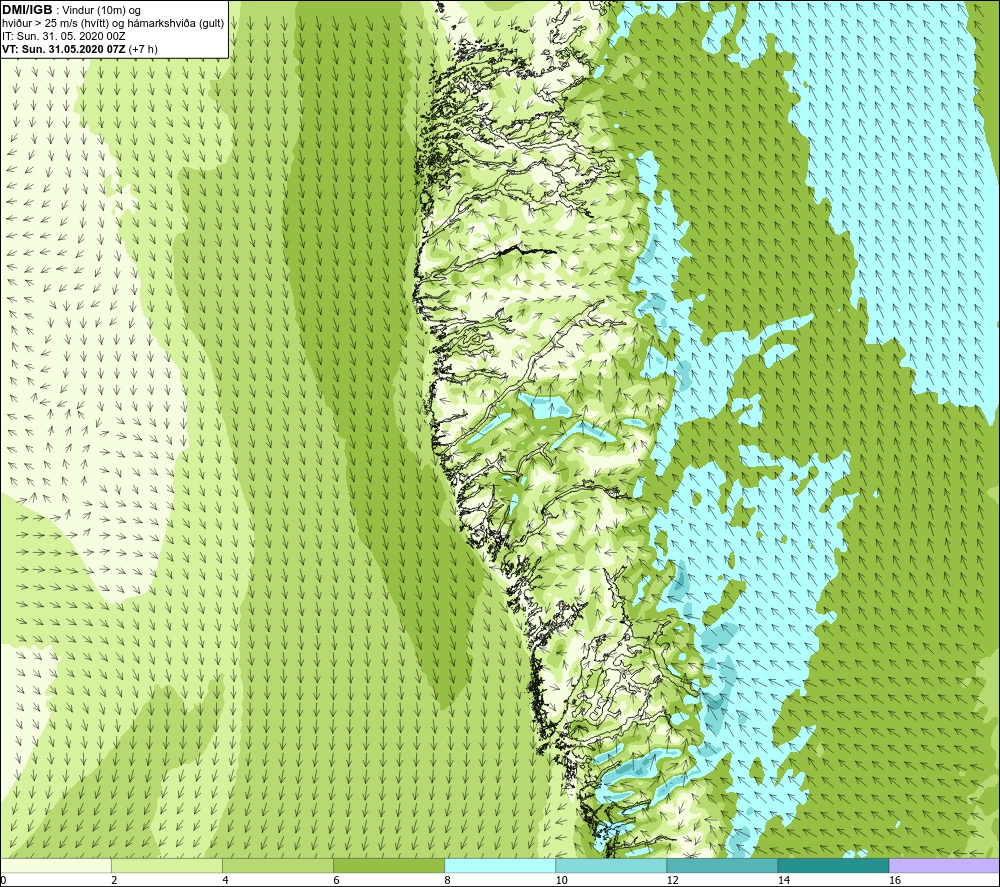This screenshot has height=887, width=1000.
Task: Click the 2–4 m/s light green swatch
Action: tap(167, 865)
